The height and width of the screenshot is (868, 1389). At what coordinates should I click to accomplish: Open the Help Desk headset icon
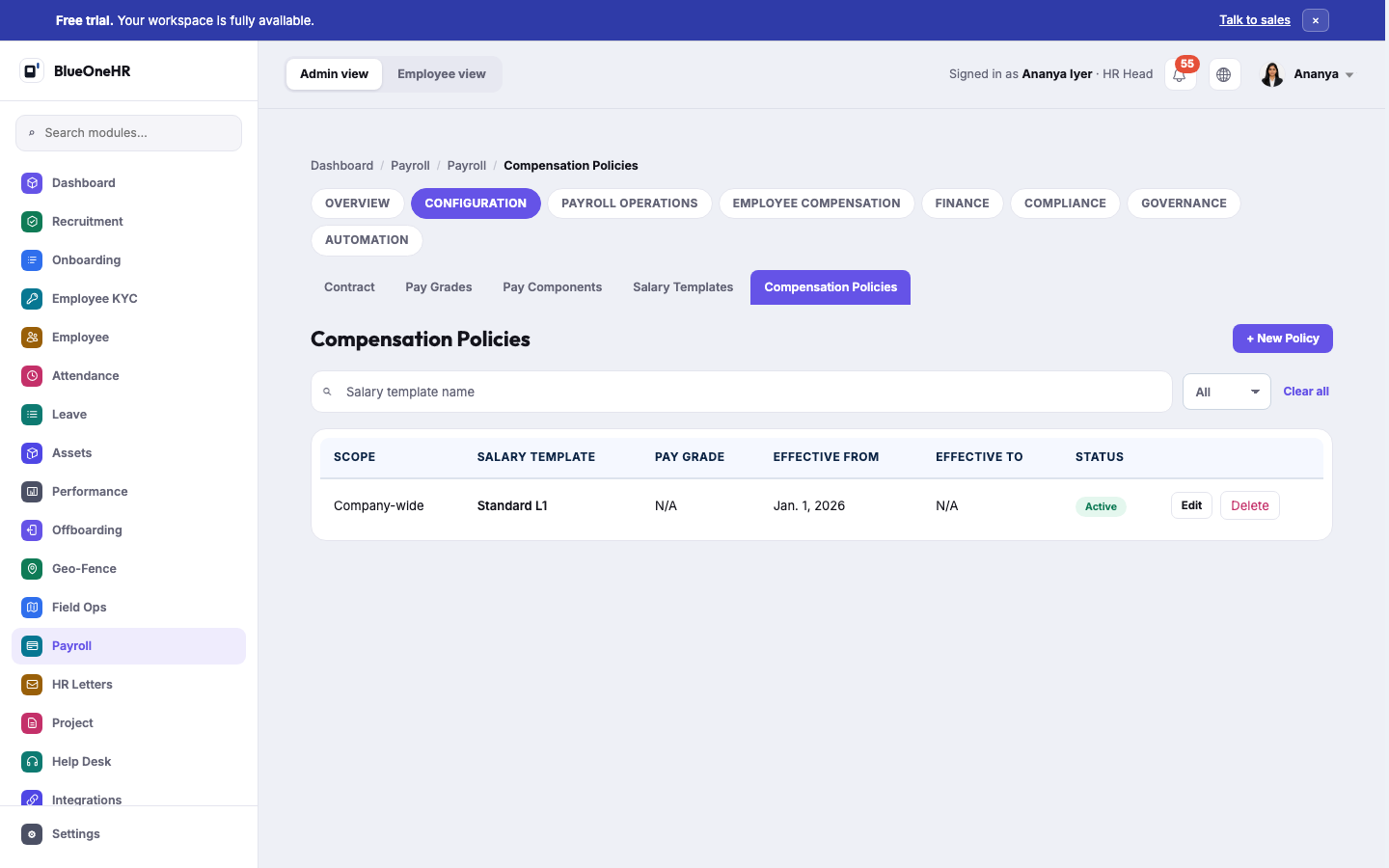coord(32,762)
